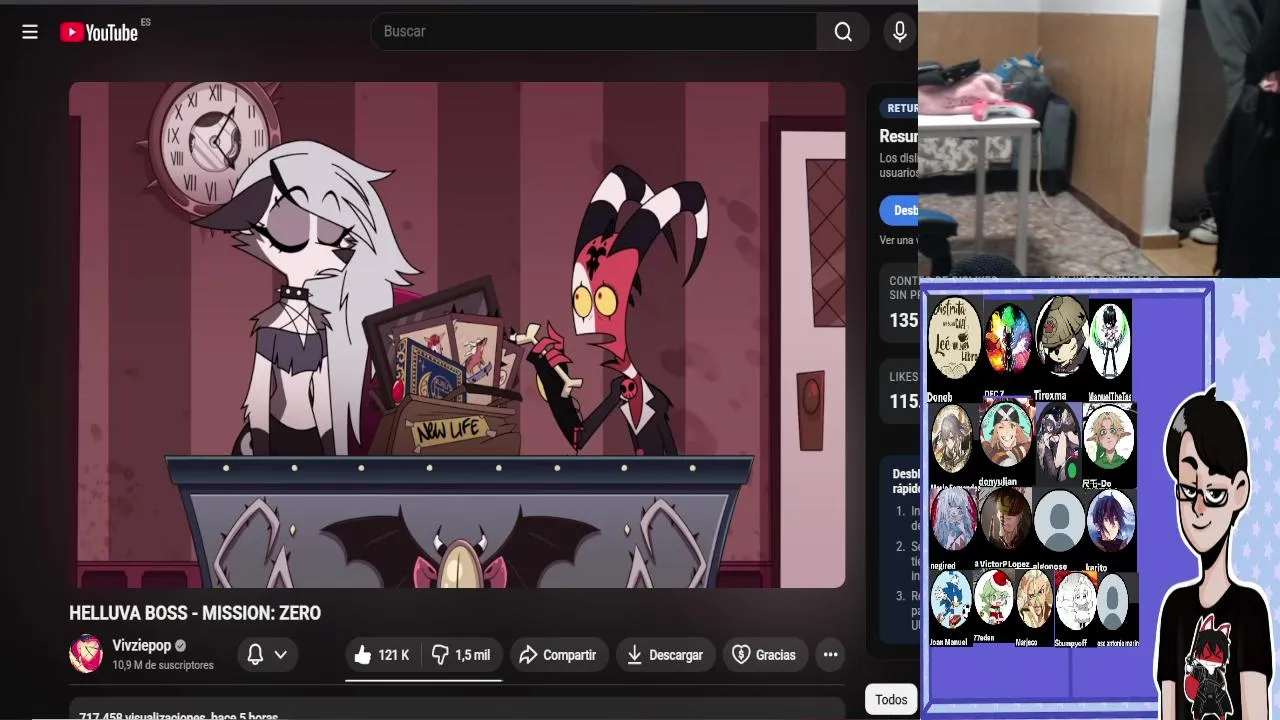Click the Tiroxma avatar in overlay grid
Image resolution: width=1280 pixels, height=720 pixels.
[x=1060, y=339]
